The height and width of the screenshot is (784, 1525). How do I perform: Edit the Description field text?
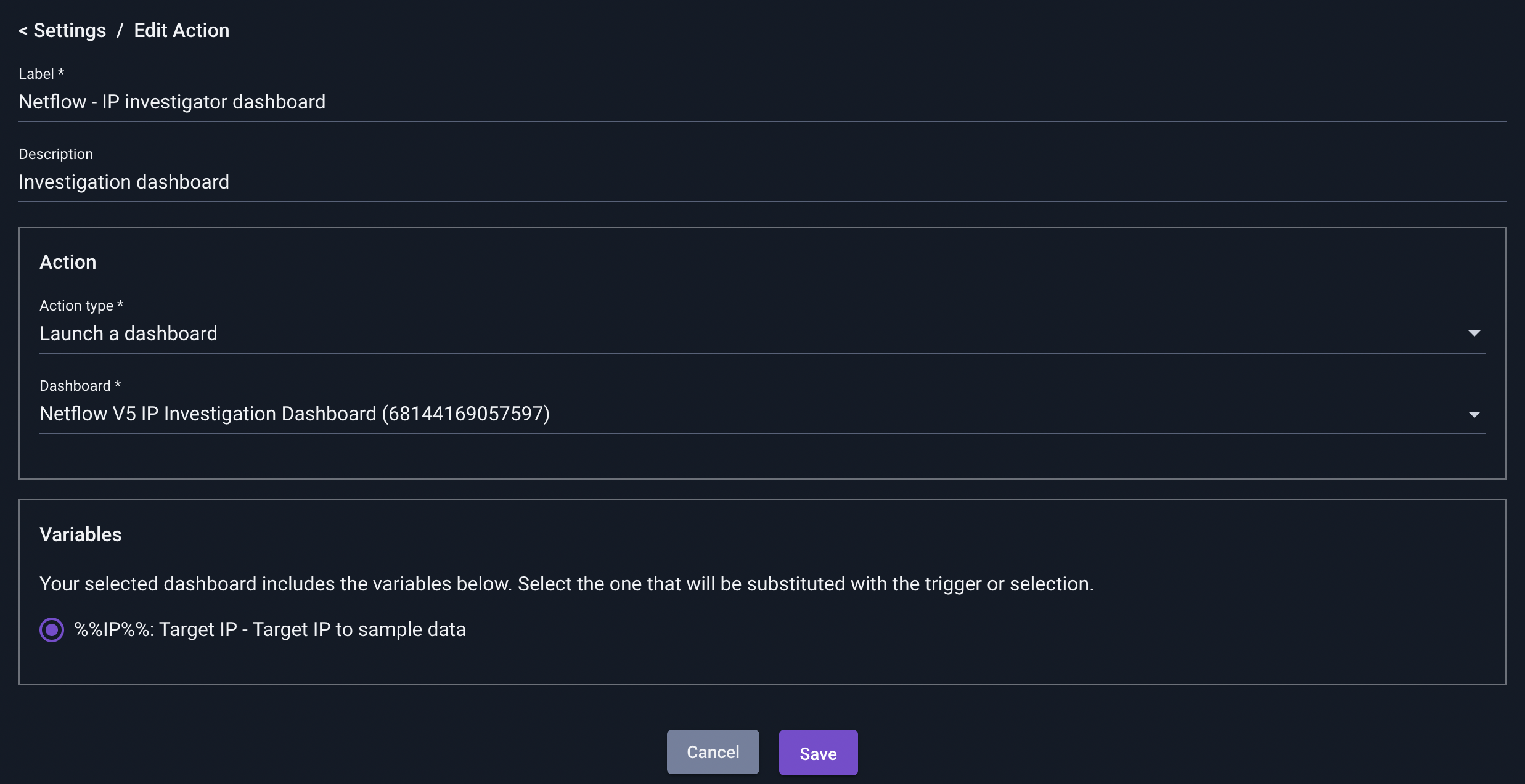pos(762,182)
